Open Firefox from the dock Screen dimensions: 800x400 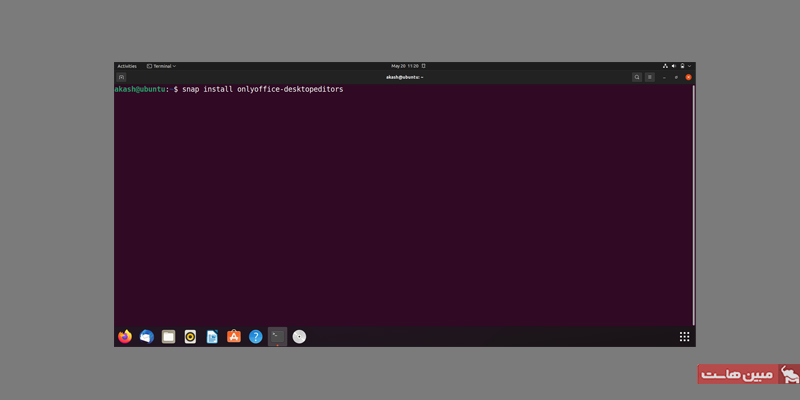point(125,337)
